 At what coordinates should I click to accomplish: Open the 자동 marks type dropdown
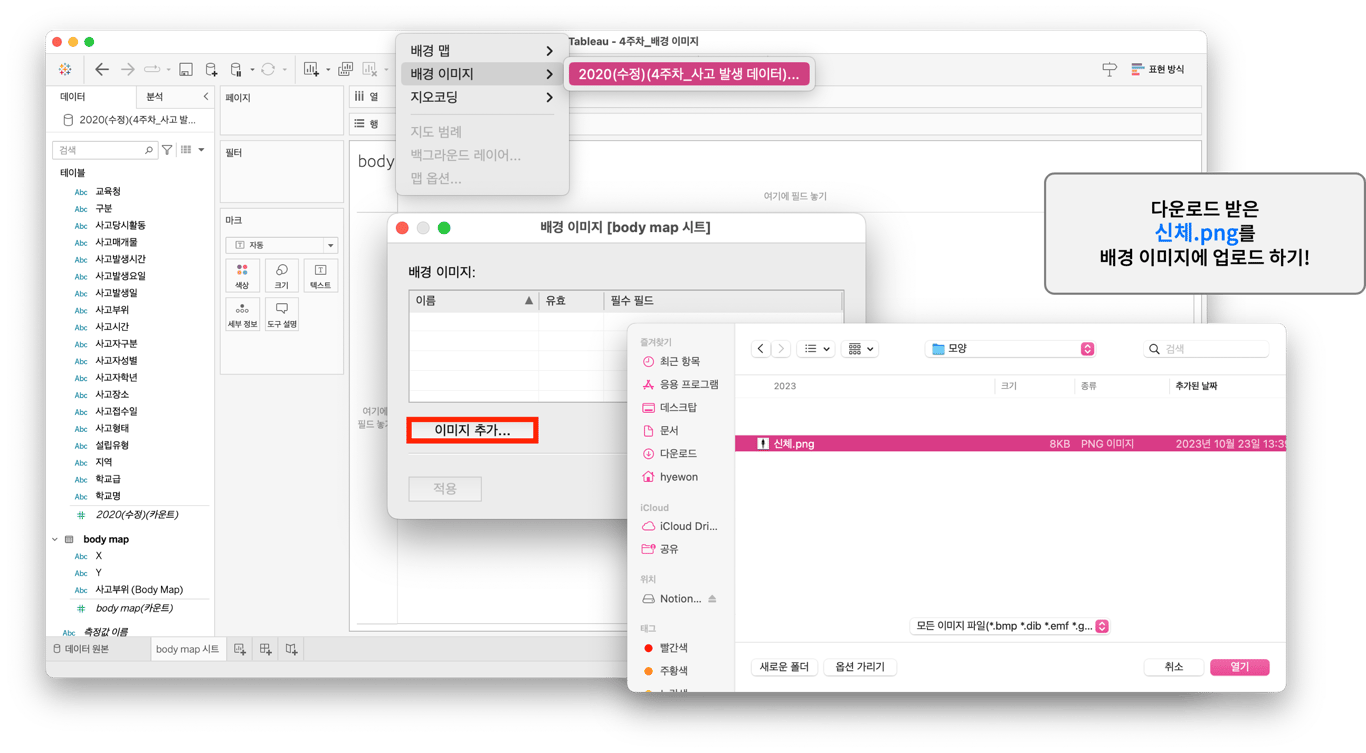281,244
